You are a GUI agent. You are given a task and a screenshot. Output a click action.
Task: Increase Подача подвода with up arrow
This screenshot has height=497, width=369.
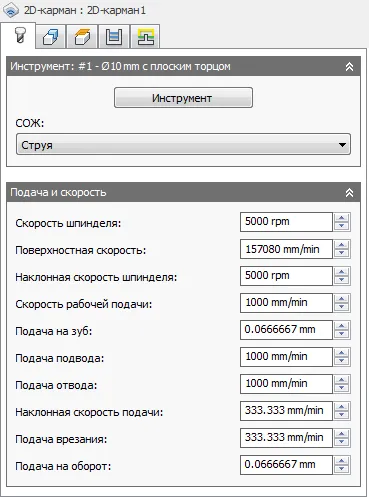tap(342, 353)
